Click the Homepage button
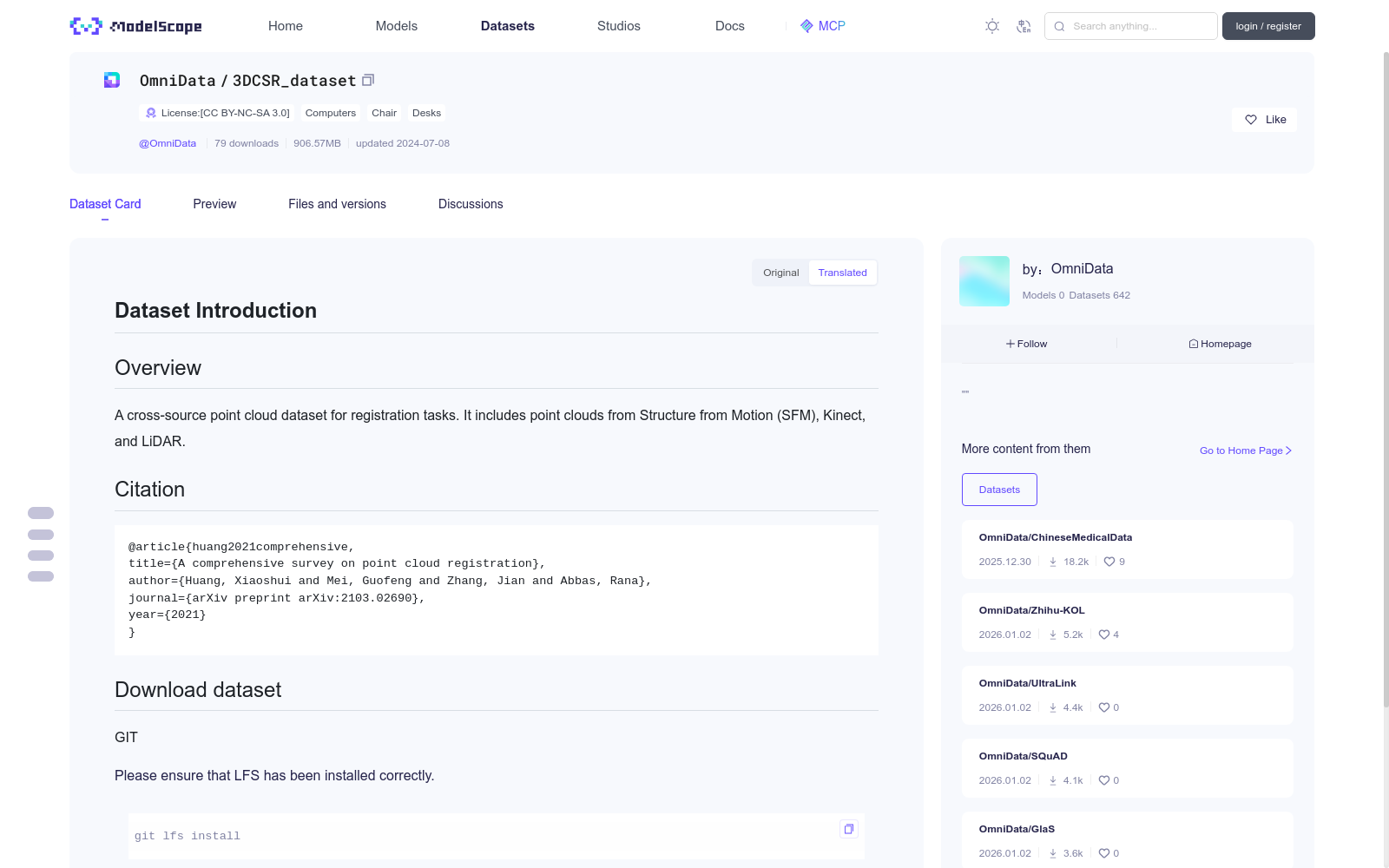Screen dimensions: 1389x868 [1220, 344]
